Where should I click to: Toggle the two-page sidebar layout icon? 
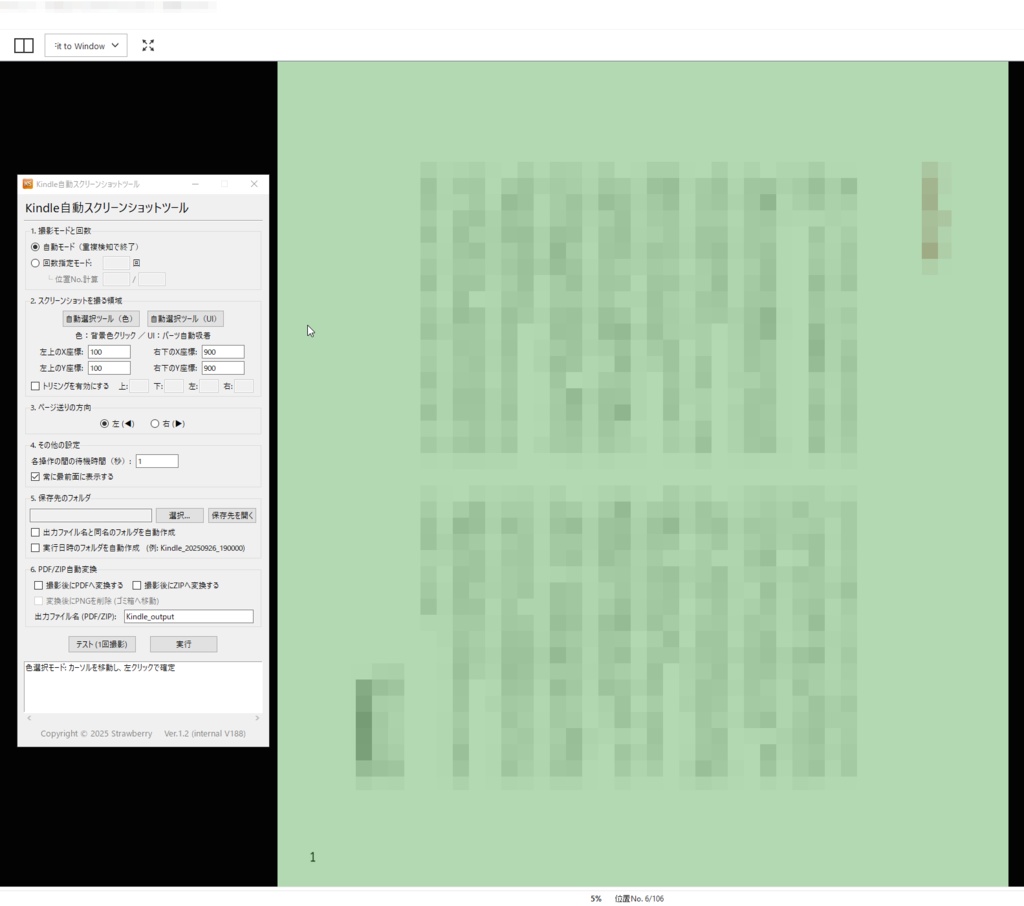[24, 46]
